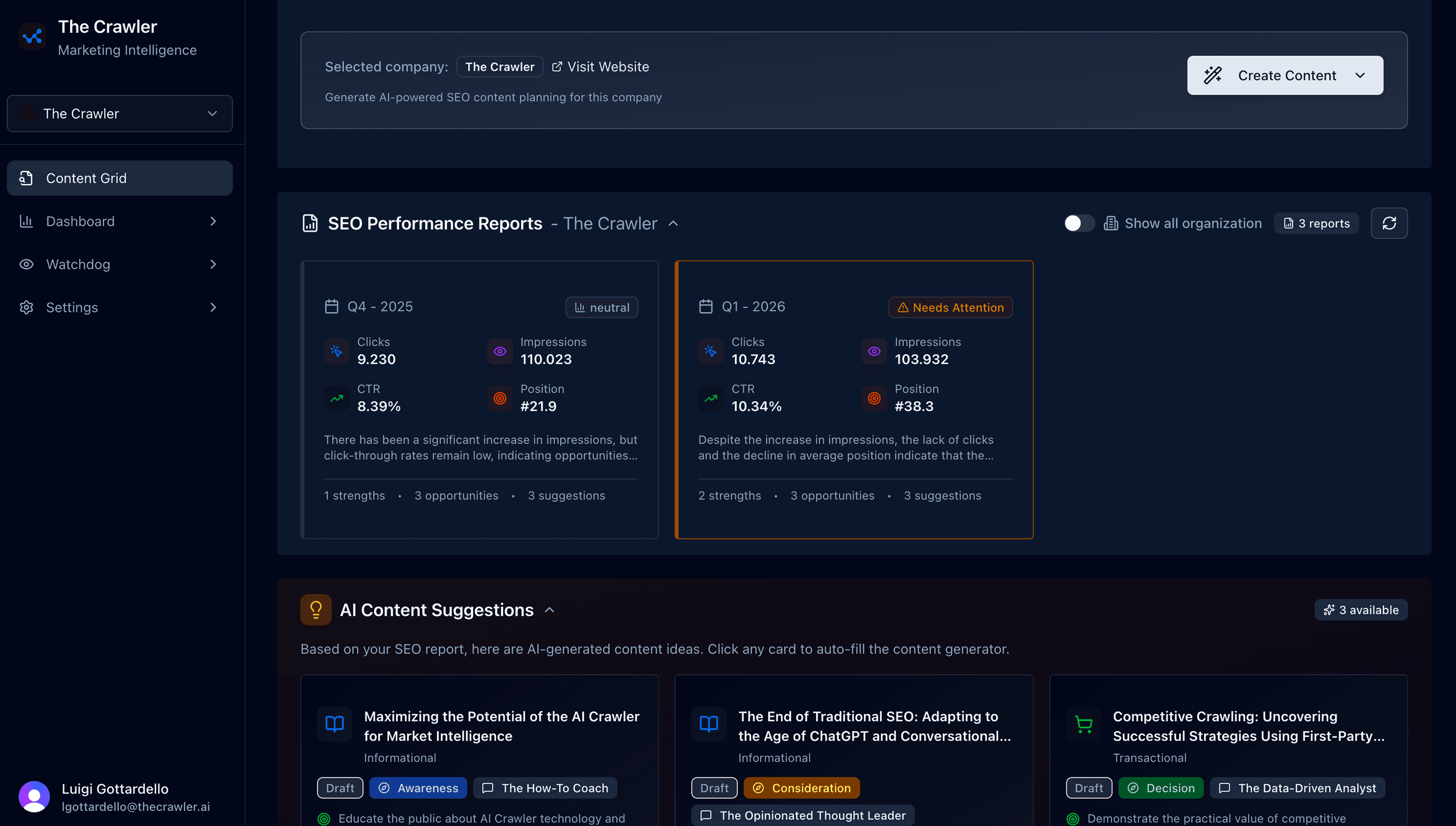Click the Needs Attention badge on Q1-2026

coord(950,307)
